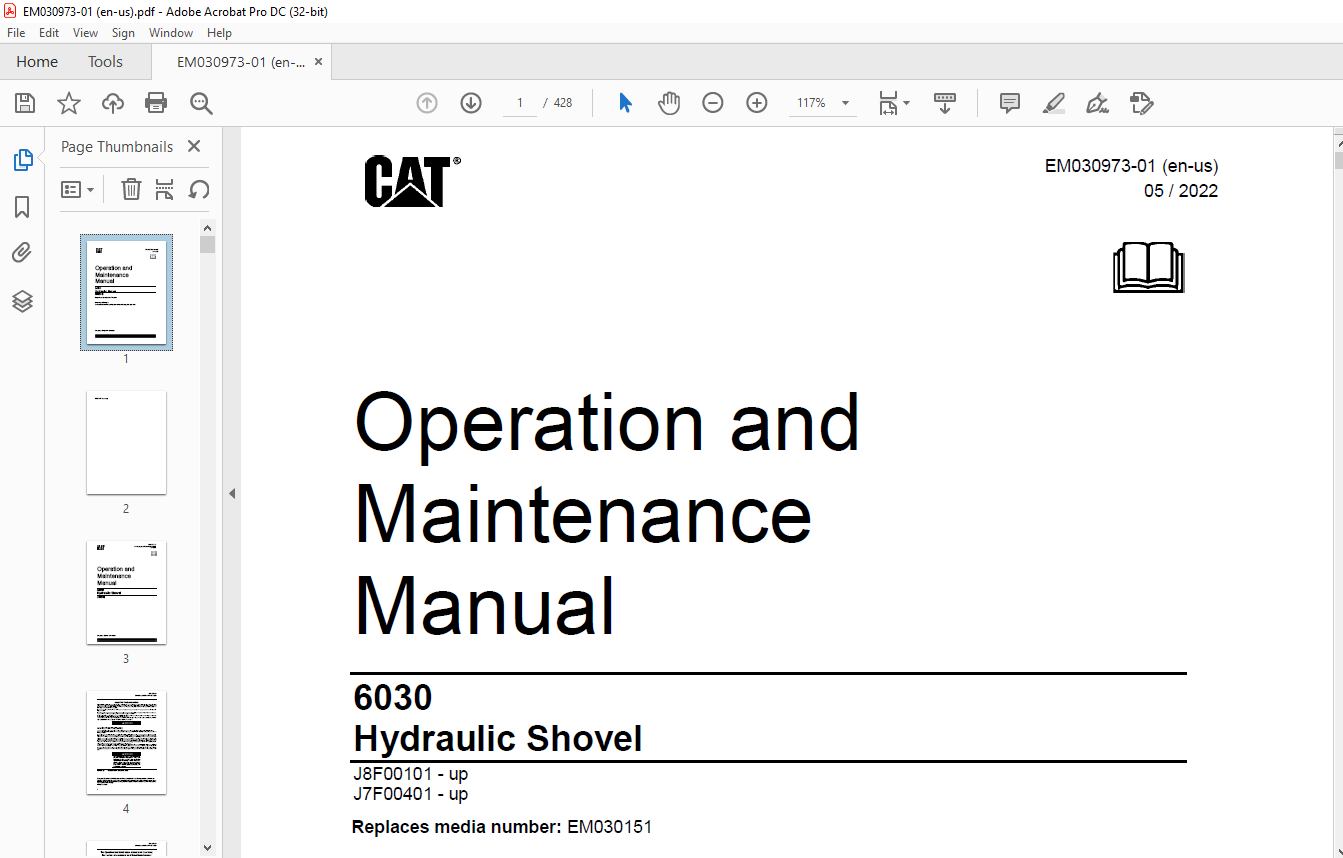Close the Page Thumbnails panel

(x=194, y=146)
